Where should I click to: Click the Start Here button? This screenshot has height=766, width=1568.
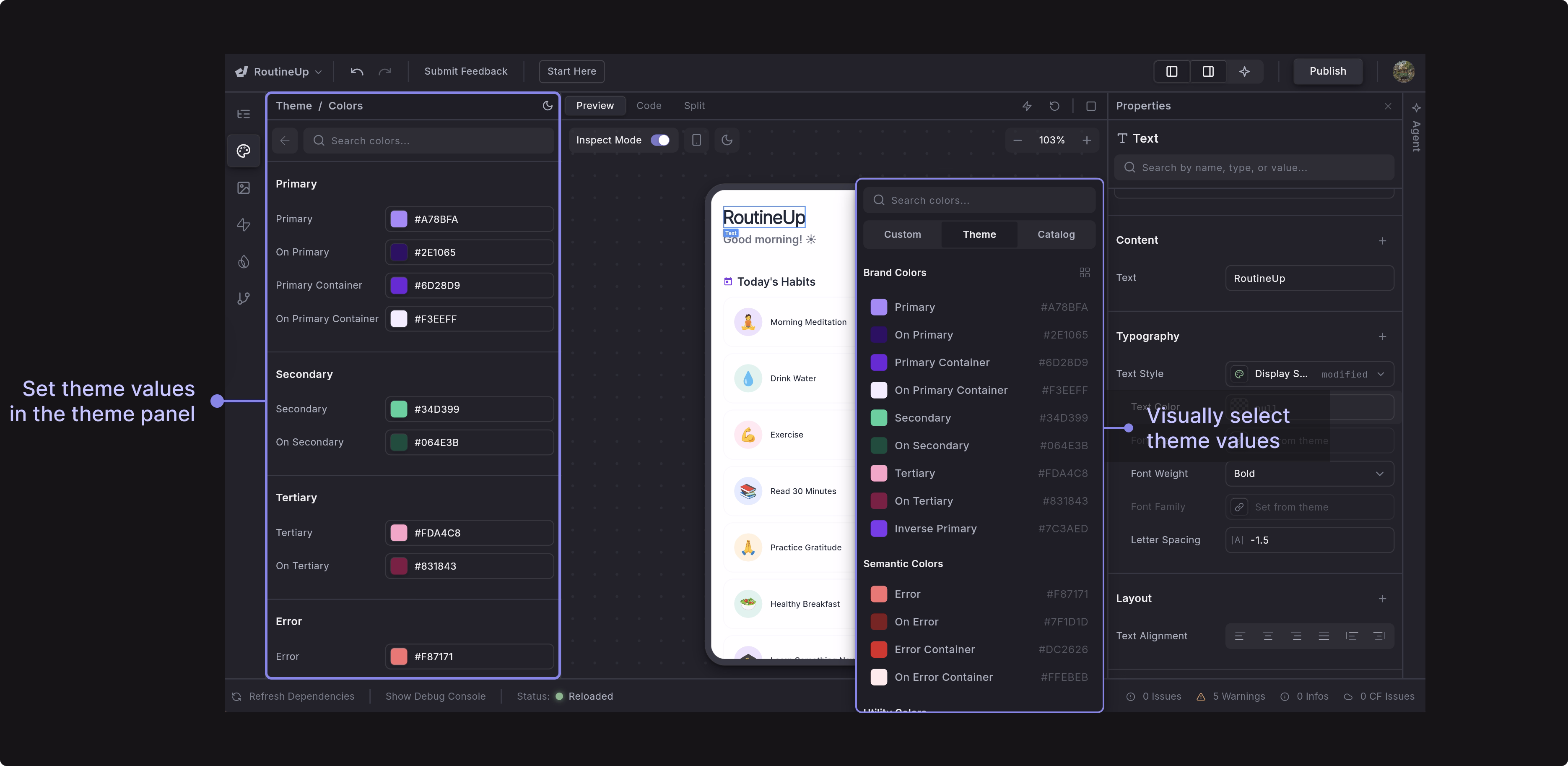point(571,71)
